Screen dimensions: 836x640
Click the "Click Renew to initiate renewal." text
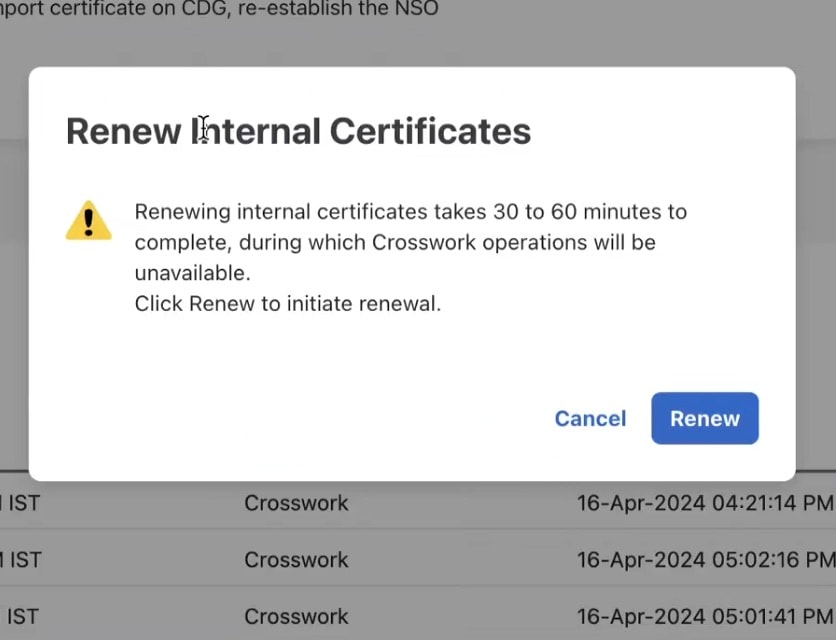pos(288,303)
